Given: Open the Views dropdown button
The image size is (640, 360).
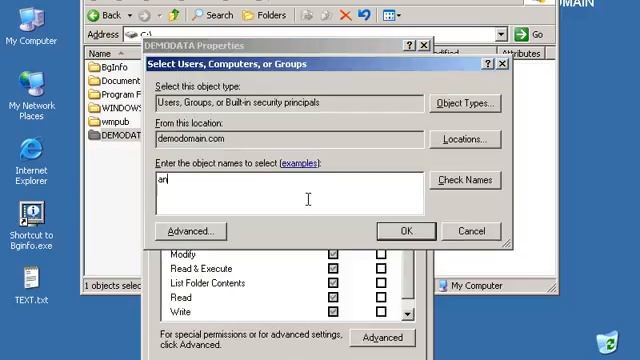Looking at the screenshot, I should point(392,16).
